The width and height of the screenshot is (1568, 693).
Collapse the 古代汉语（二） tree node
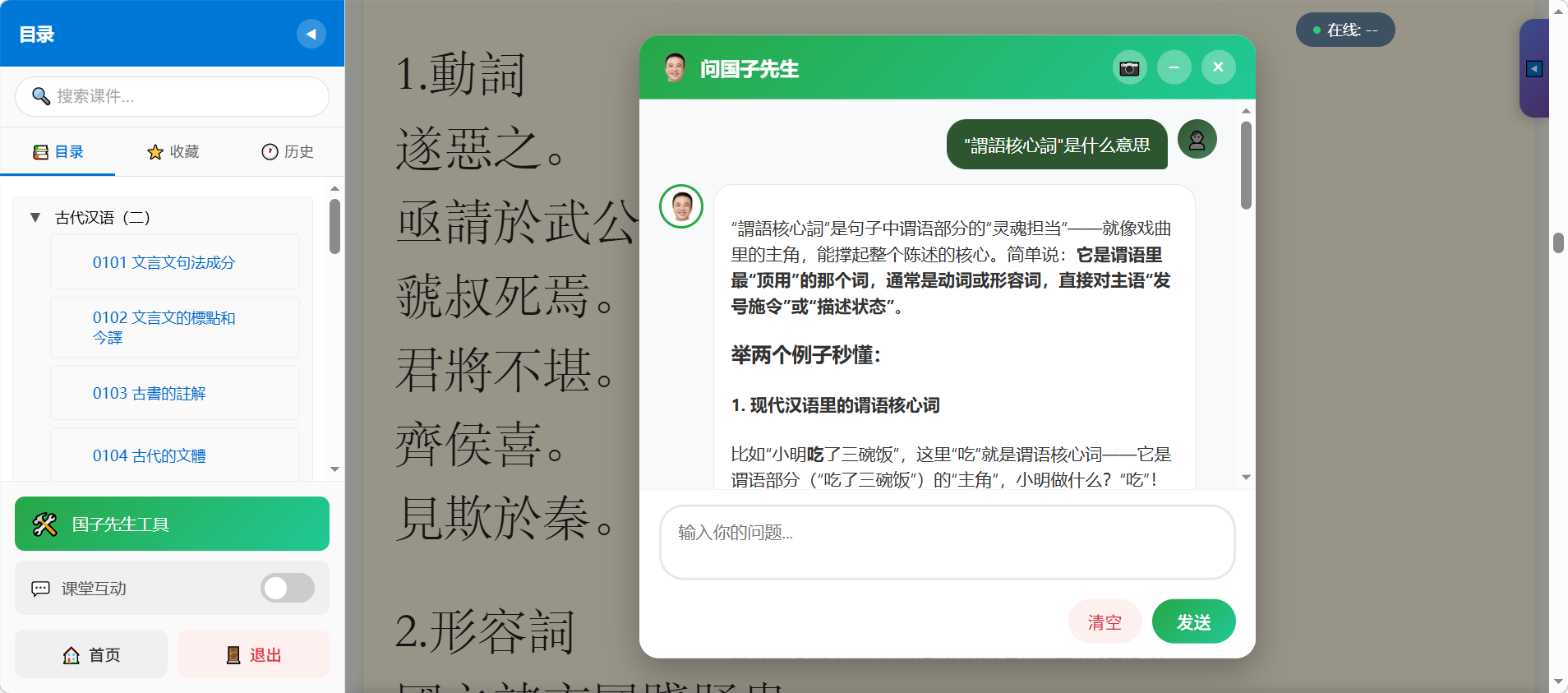point(35,218)
